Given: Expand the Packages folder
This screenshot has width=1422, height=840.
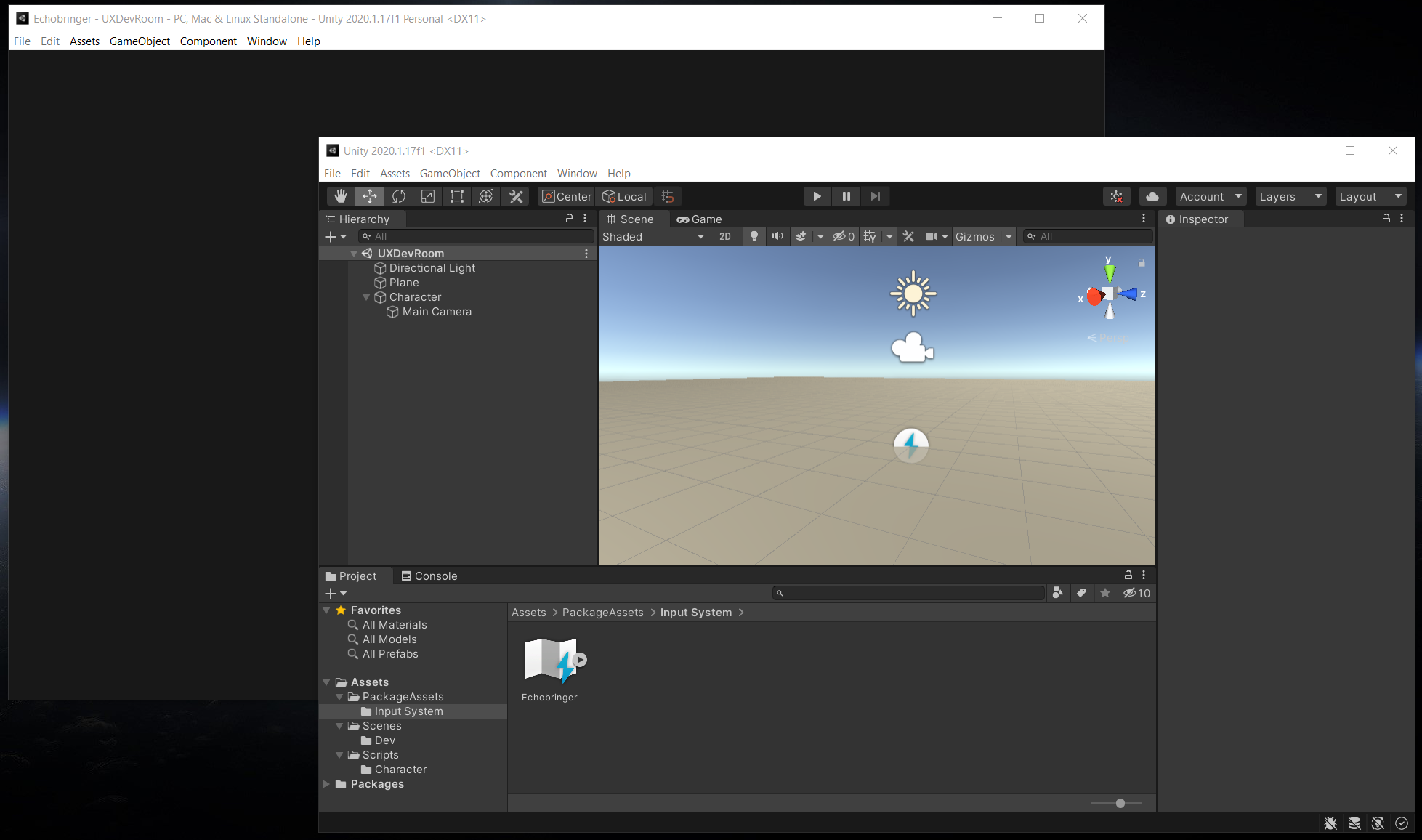Looking at the screenshot, I should click(326, 784).
